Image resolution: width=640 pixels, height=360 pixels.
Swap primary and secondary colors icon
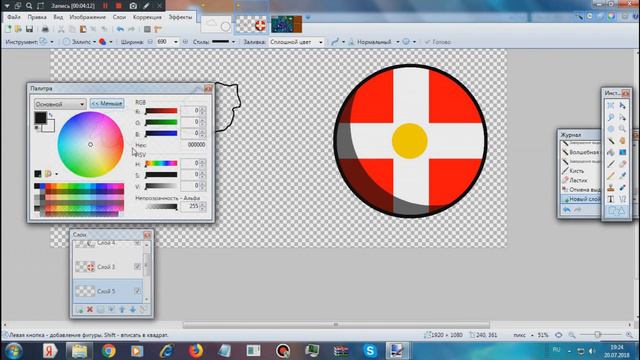(x=51, y=116)
